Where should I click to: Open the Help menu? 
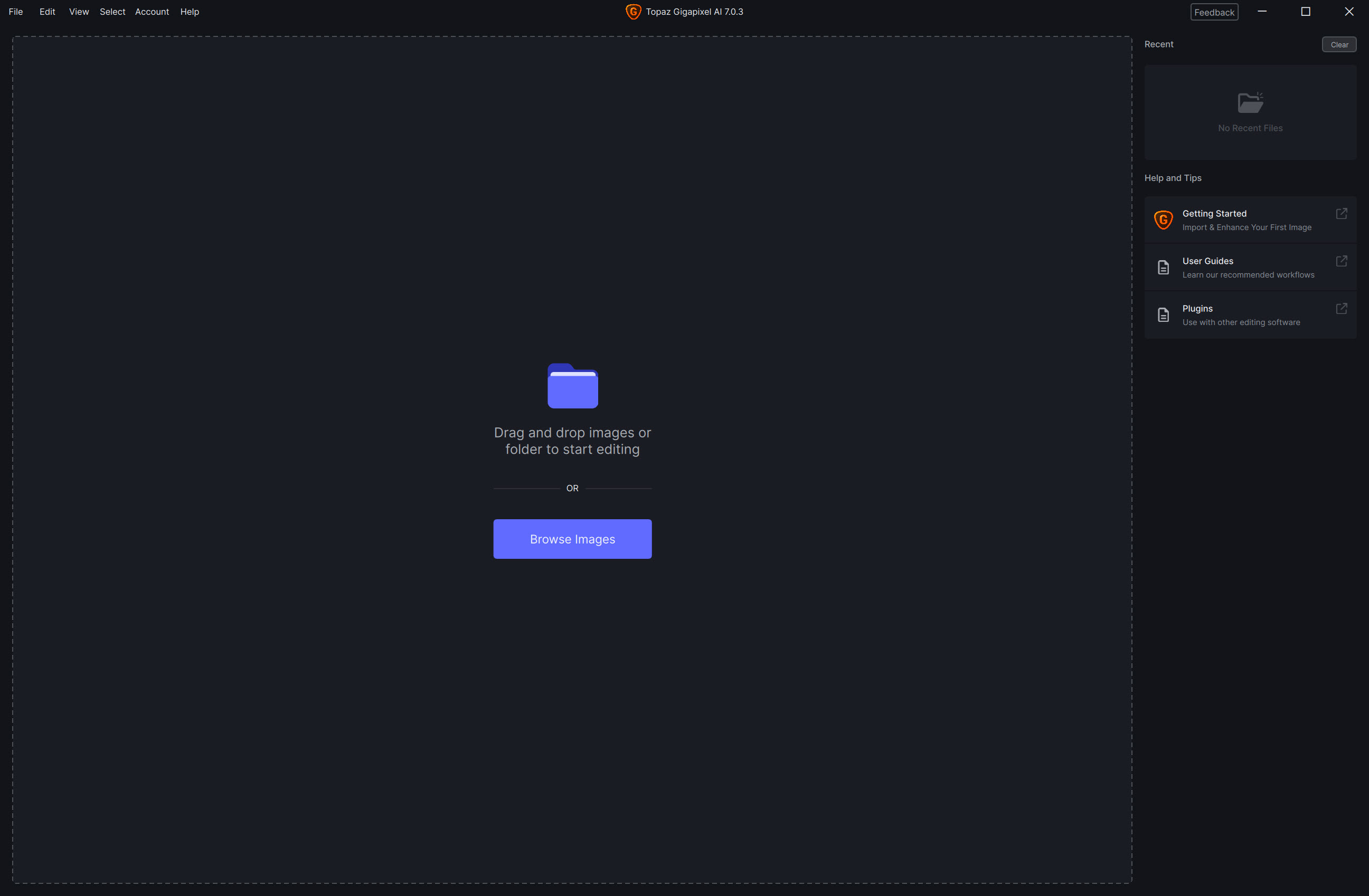(x=189, y=12)
